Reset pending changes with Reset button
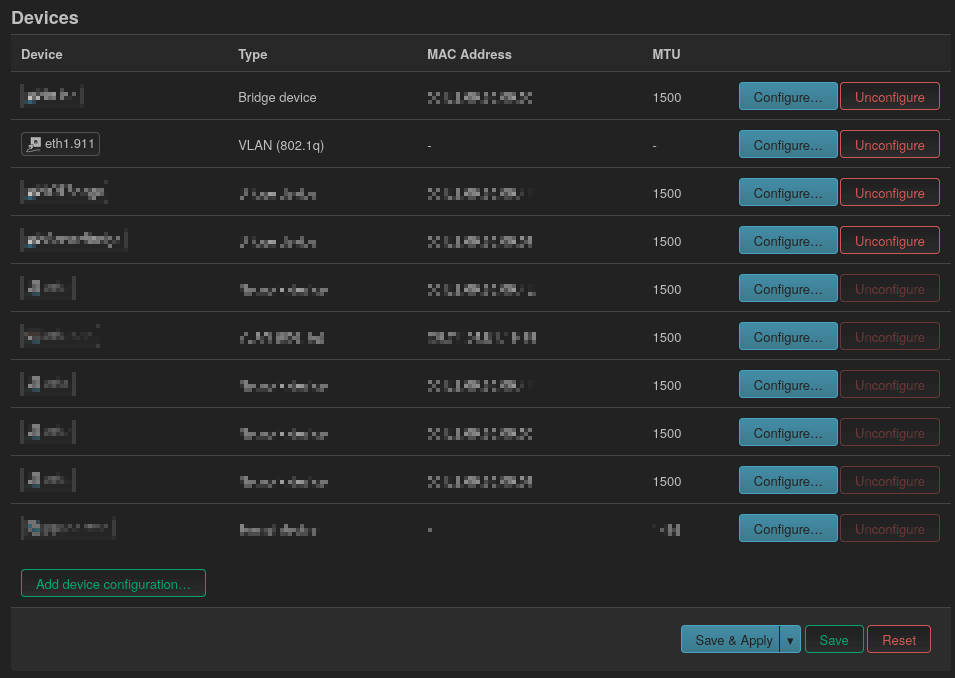This screenshot has height=678, width=955. (898, 640)
